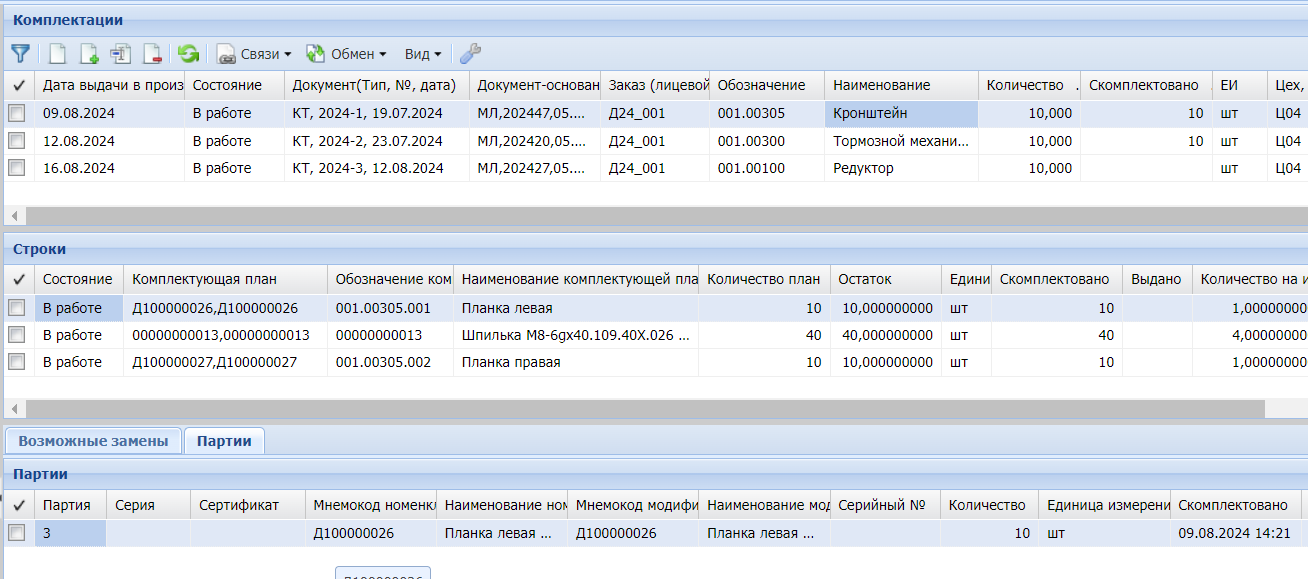Image resolution: width=1308 pixels, height=579 pixels.
Task: Tick the checkbox for the Редуктор row
Action: pos(17,169)
